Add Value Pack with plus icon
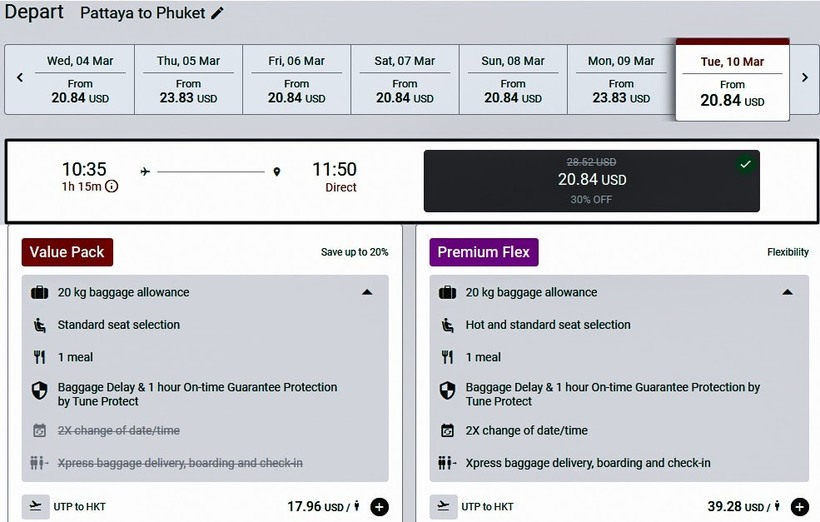820x522 pixels. (x=379, y=506)
